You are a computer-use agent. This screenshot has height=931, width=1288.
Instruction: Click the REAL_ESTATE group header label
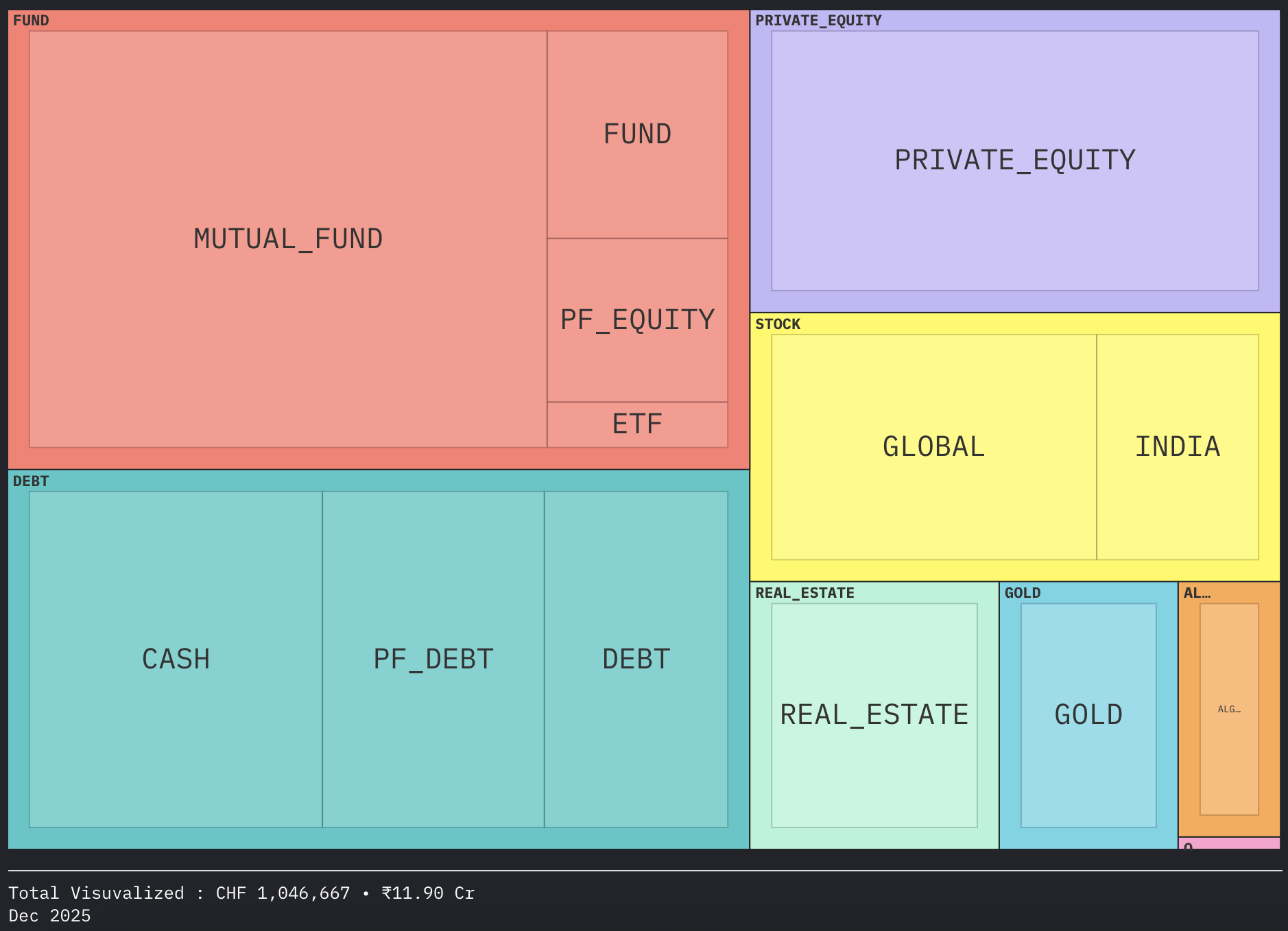point(804,593)
